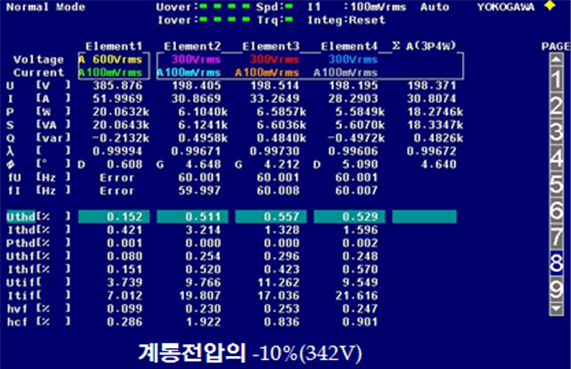Select page 4 in the PAGE bar
The height and width of the screenshot is (369, 571).
click(556, 158)
